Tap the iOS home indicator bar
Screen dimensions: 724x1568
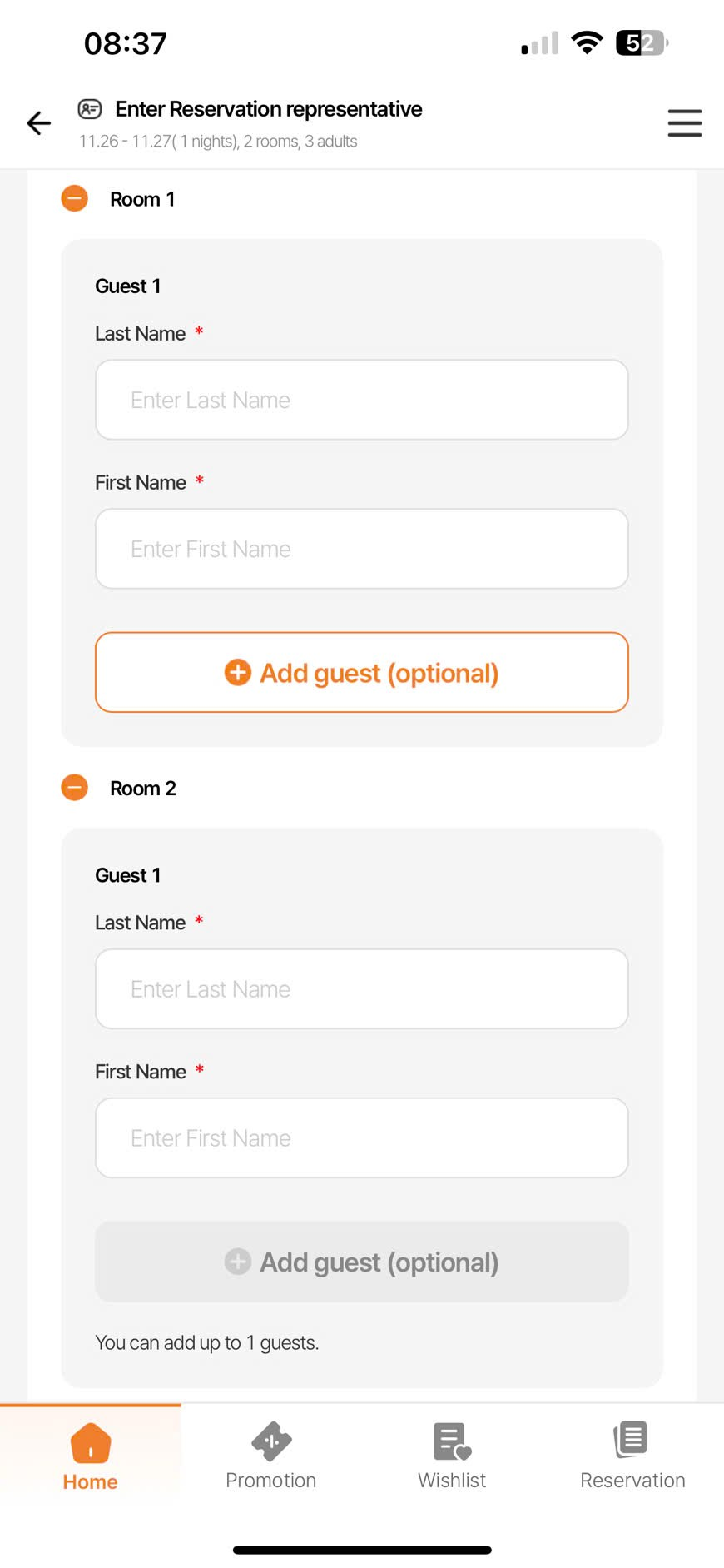(362, 1550)
